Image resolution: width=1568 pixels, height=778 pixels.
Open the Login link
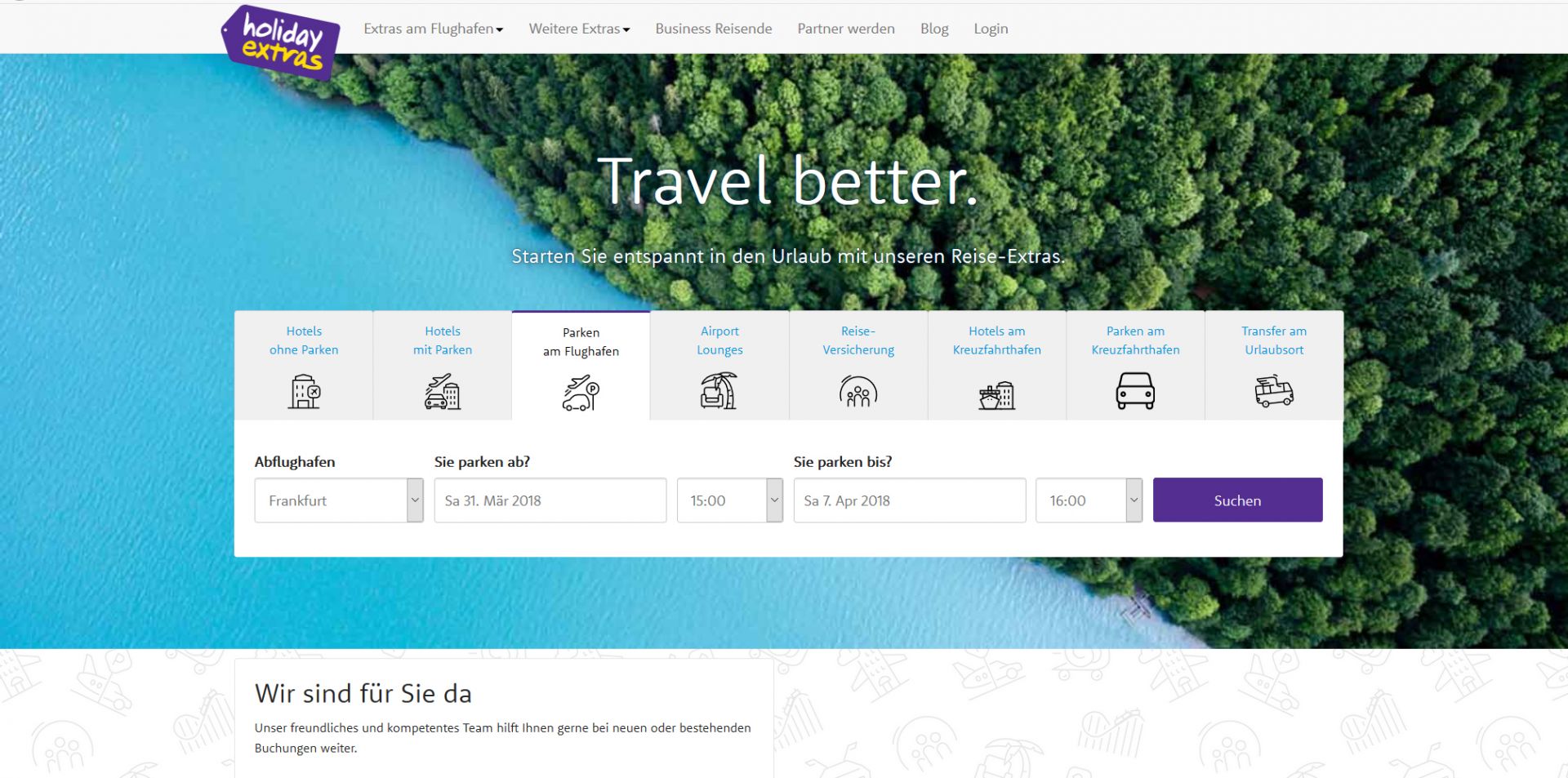click(991, 29)
